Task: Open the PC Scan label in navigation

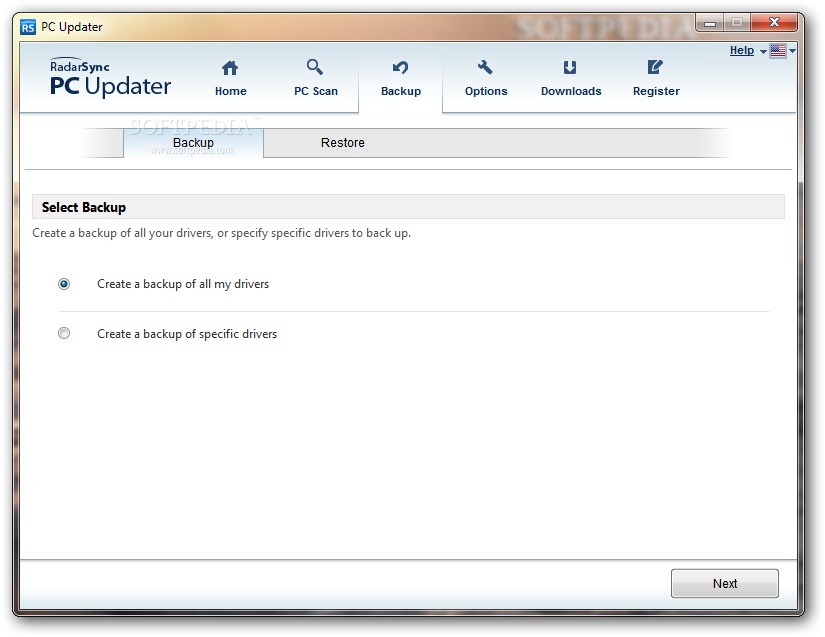Action: click(316, 91)
